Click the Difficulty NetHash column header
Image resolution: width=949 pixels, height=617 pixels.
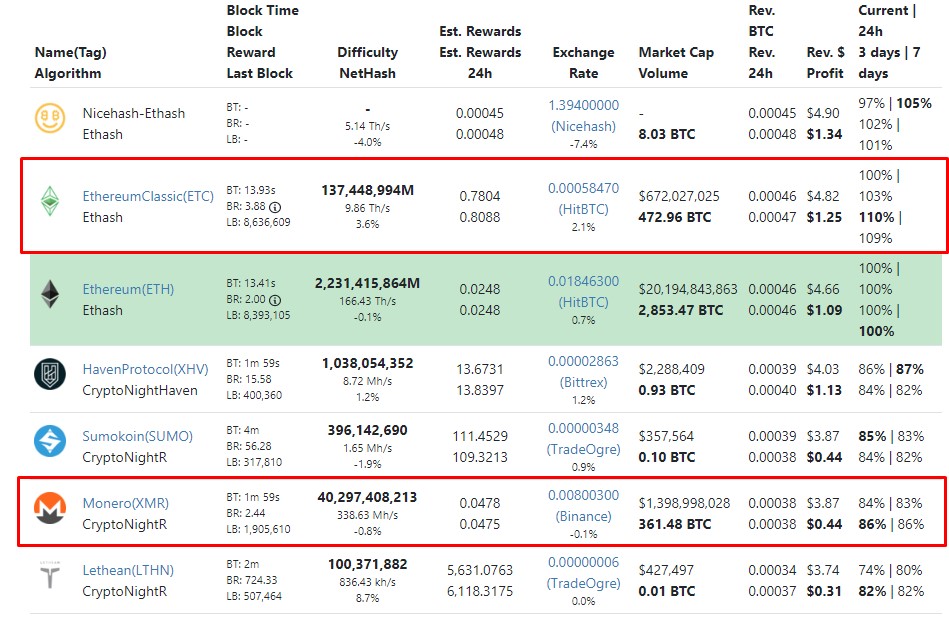coord(367,63)
